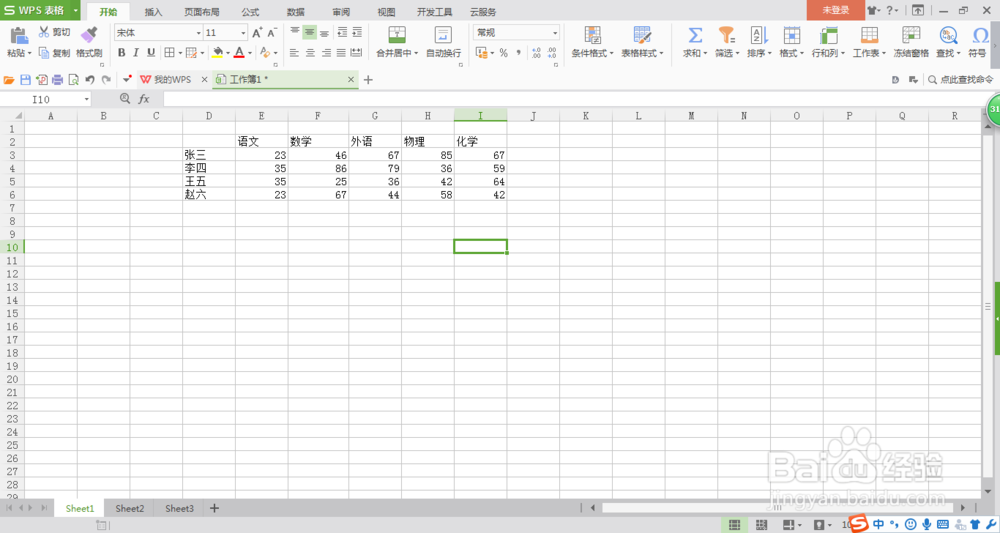Click the Filter funnel icon
Viewport: 1000px width, 533px height.
click(726, 35)
